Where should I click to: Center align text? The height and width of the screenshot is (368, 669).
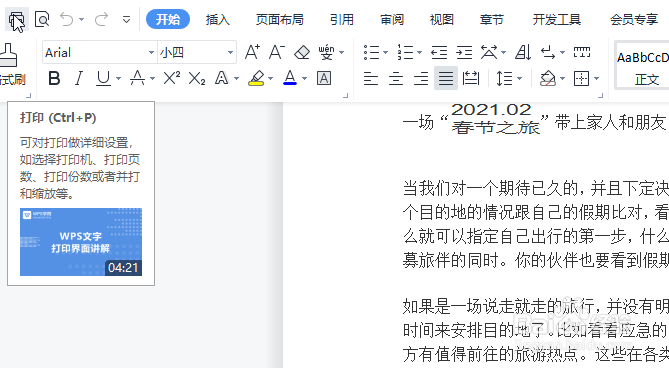click(x=396, y=78)
